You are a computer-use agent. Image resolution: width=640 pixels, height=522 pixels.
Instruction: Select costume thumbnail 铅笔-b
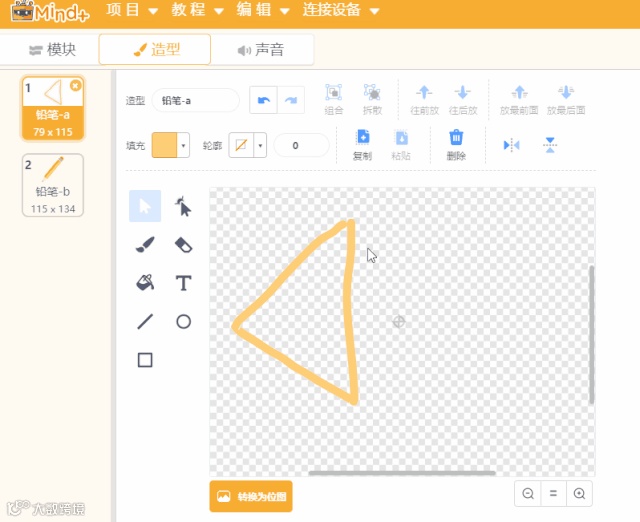[53, 185]
